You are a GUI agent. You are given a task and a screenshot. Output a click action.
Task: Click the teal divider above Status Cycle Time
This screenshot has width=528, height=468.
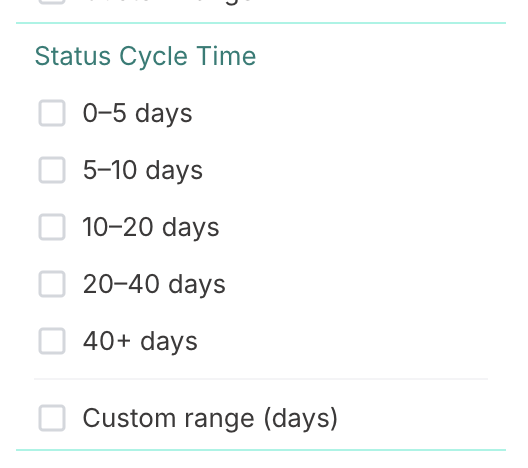coord(261,23)
